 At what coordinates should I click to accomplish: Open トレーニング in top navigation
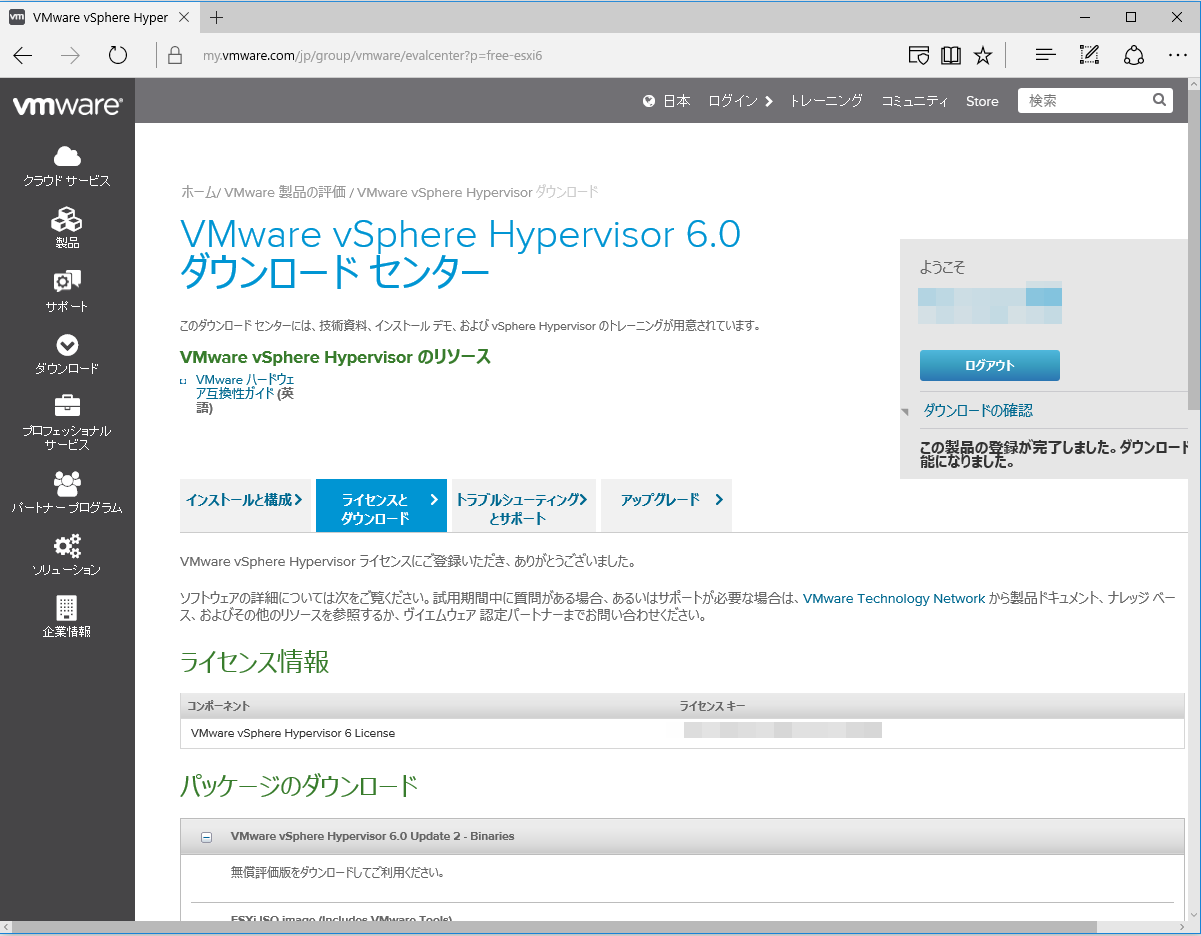[826, 101]
